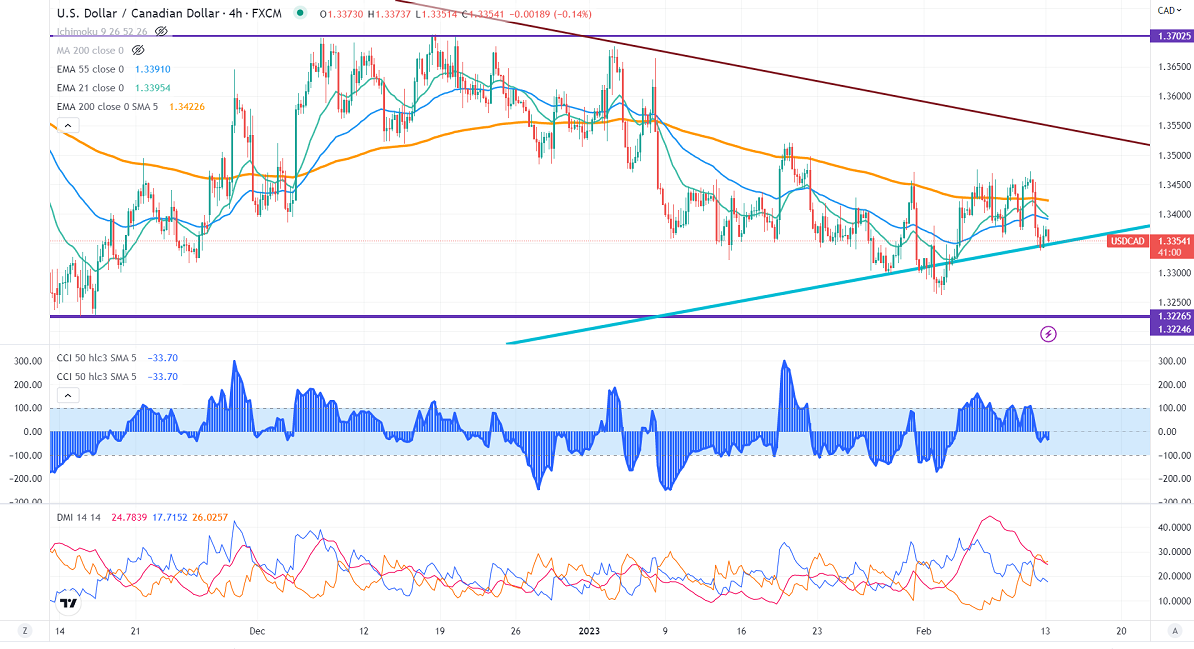The width and height of the screenshot is (1194, 649).
Task: Click the purple lightning bolt event icon
Action: coord(1049,333)
